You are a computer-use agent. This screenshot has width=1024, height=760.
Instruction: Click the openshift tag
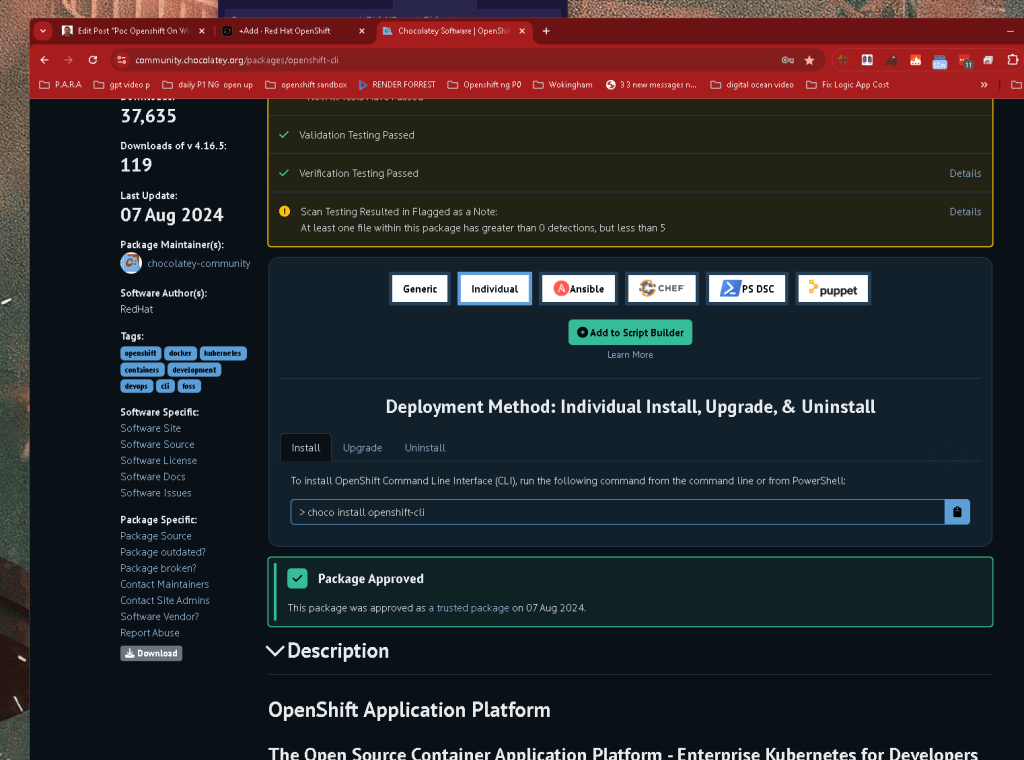pyautogui.click(x=140, y=353)
